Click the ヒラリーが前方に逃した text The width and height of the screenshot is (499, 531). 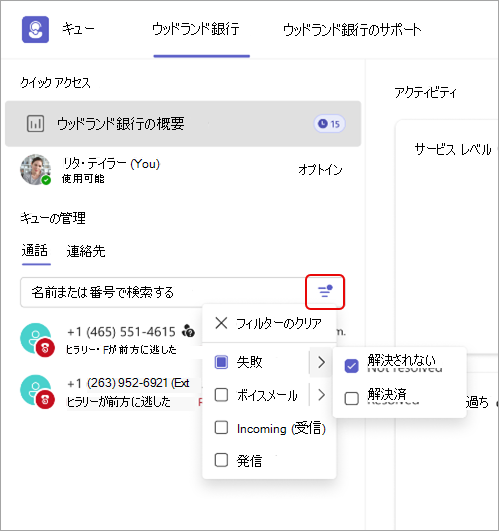click(x=118, y=402)
